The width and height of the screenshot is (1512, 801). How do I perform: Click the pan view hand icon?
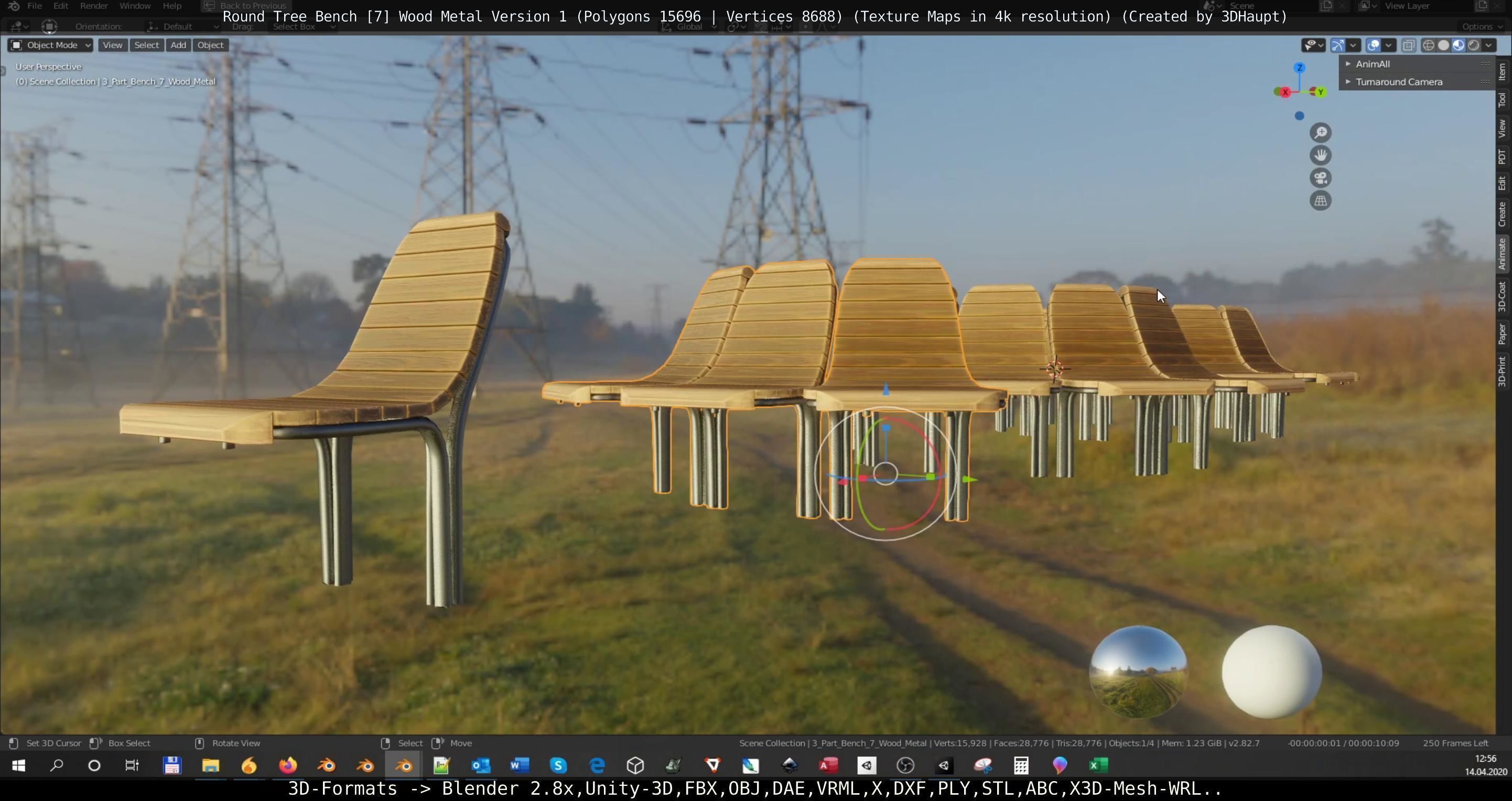(1320, 156)
